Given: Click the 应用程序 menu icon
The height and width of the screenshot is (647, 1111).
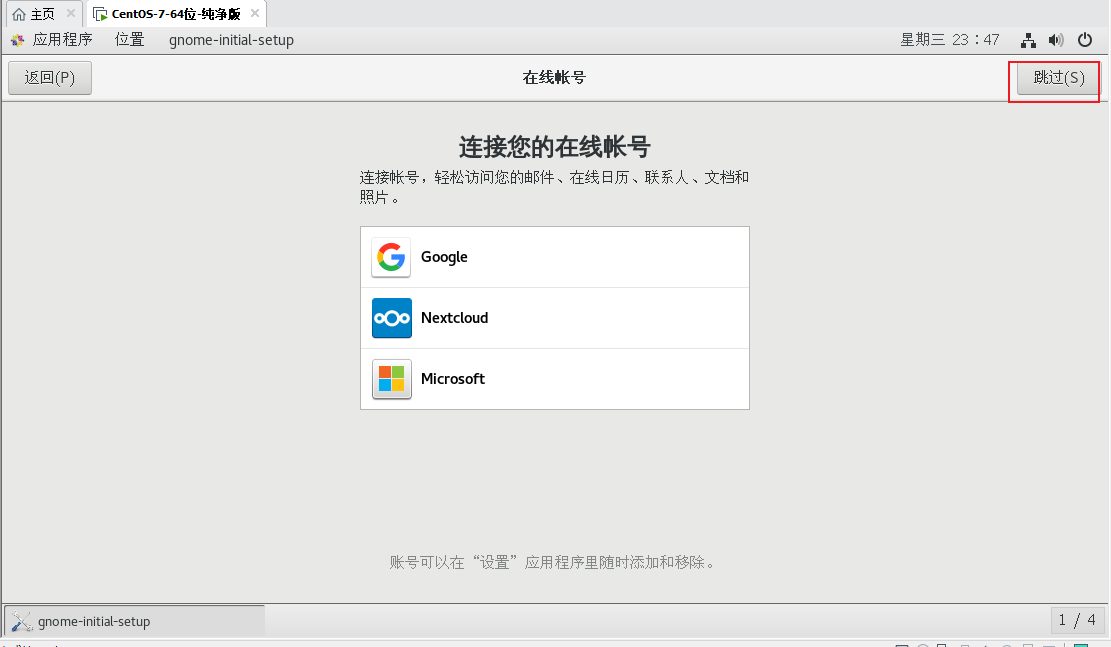Looking at the screenshot, I should tap(18, 40).
